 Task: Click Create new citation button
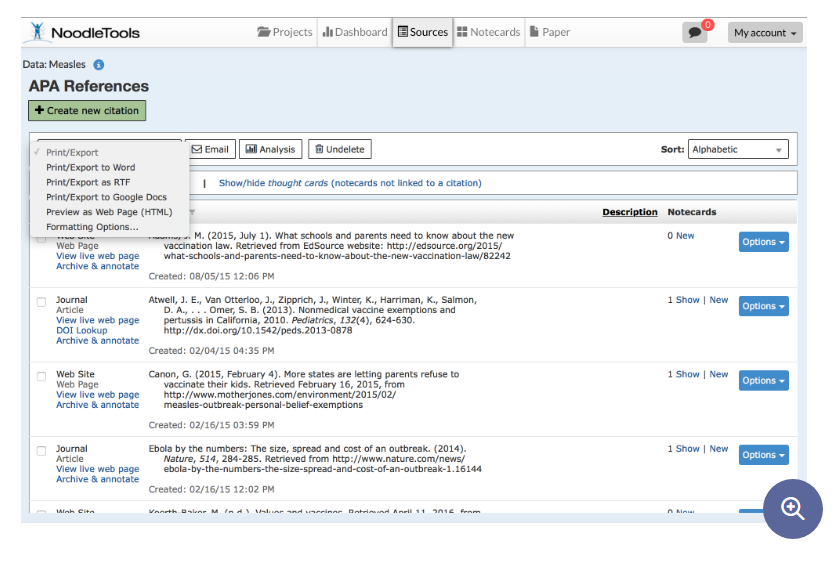click(87, 111)
